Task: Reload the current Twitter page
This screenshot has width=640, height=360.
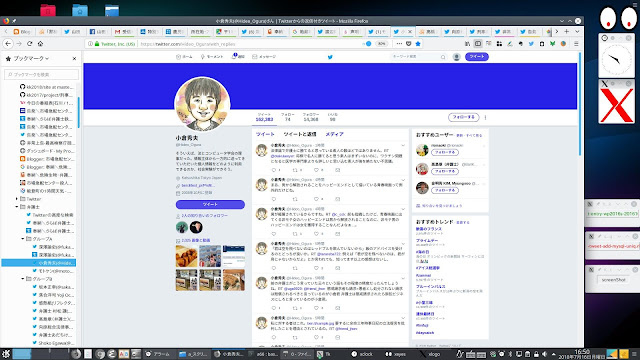Action: (29, 44)
